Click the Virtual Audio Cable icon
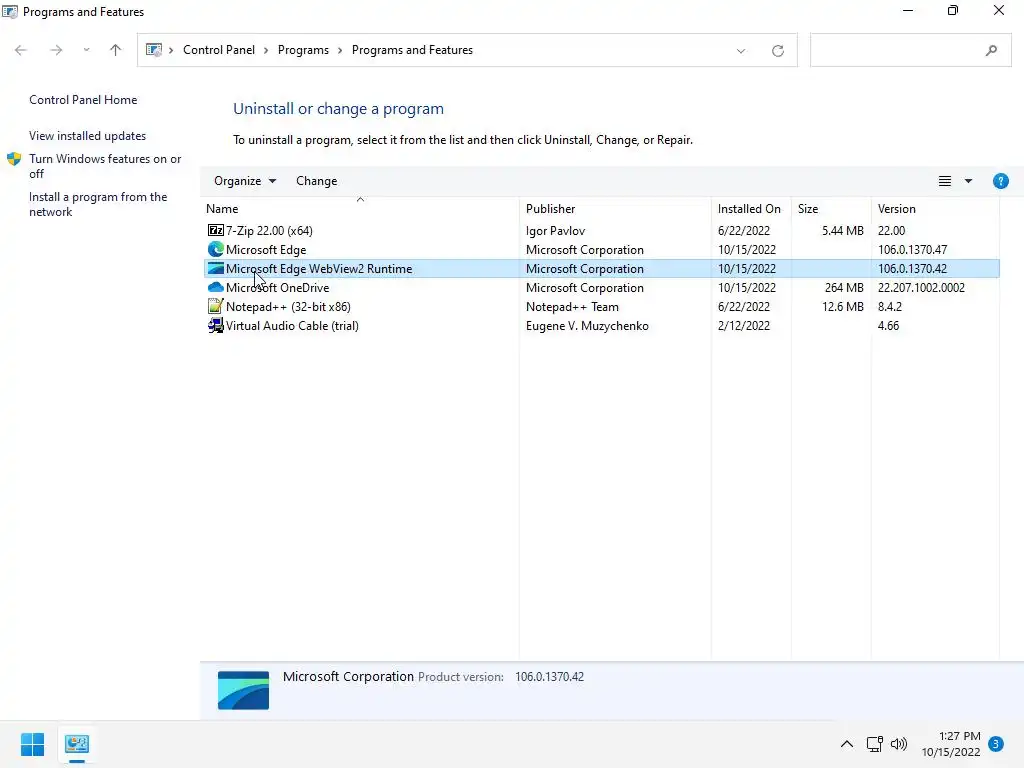This screenshot has width=1024, height=768. [x=216, y=325]
